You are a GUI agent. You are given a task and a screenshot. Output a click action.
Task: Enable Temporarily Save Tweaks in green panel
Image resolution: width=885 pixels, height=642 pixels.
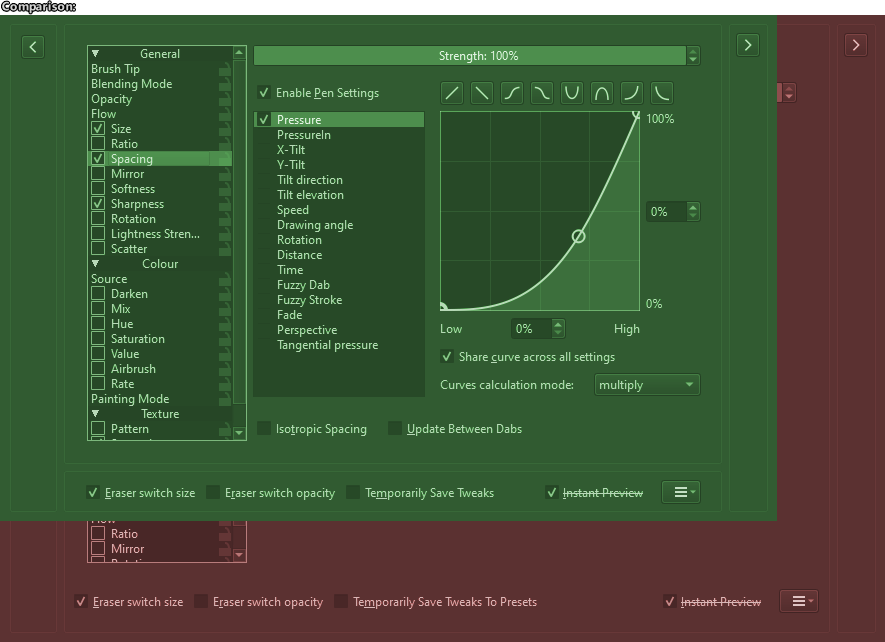pyautogui.click(x=353, y=492)
